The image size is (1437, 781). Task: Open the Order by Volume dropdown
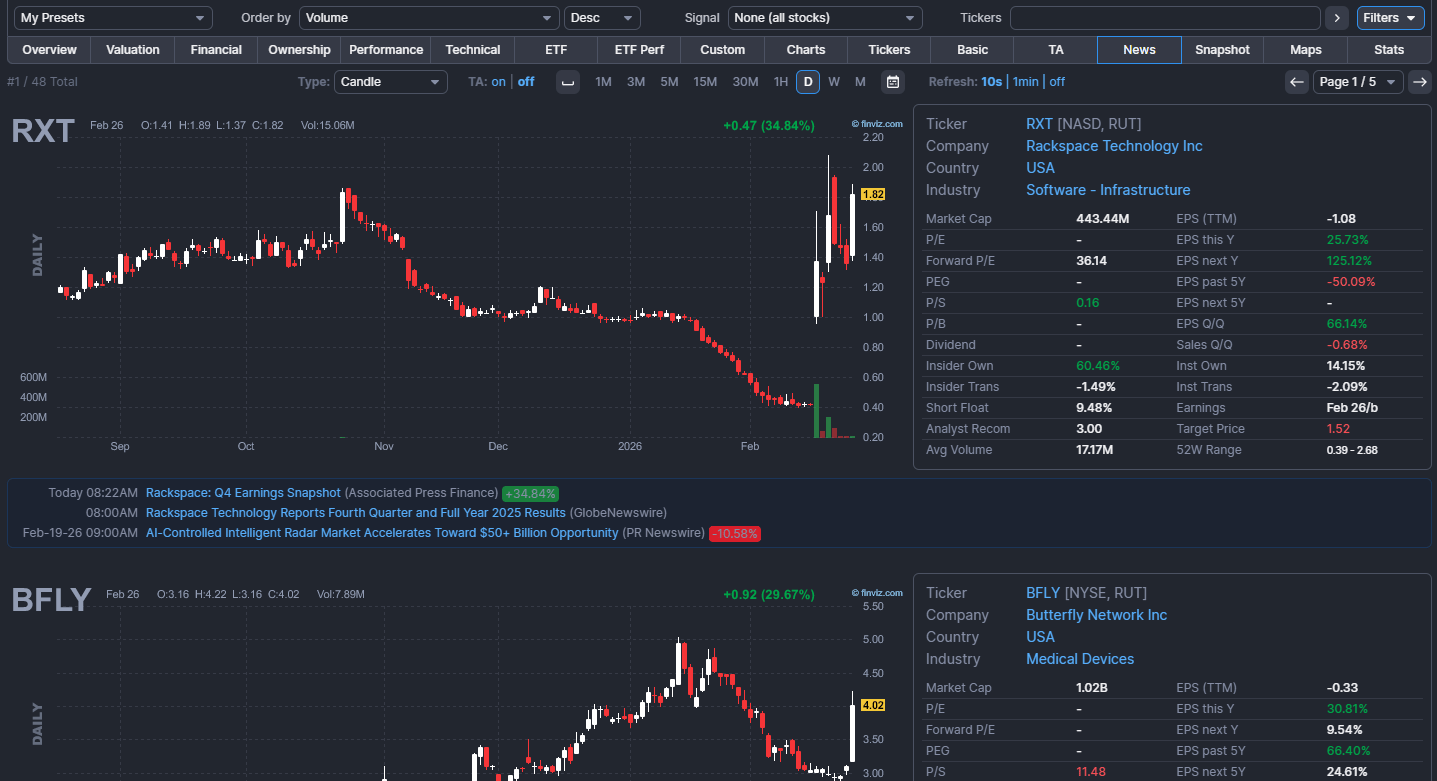pos(429,18)
